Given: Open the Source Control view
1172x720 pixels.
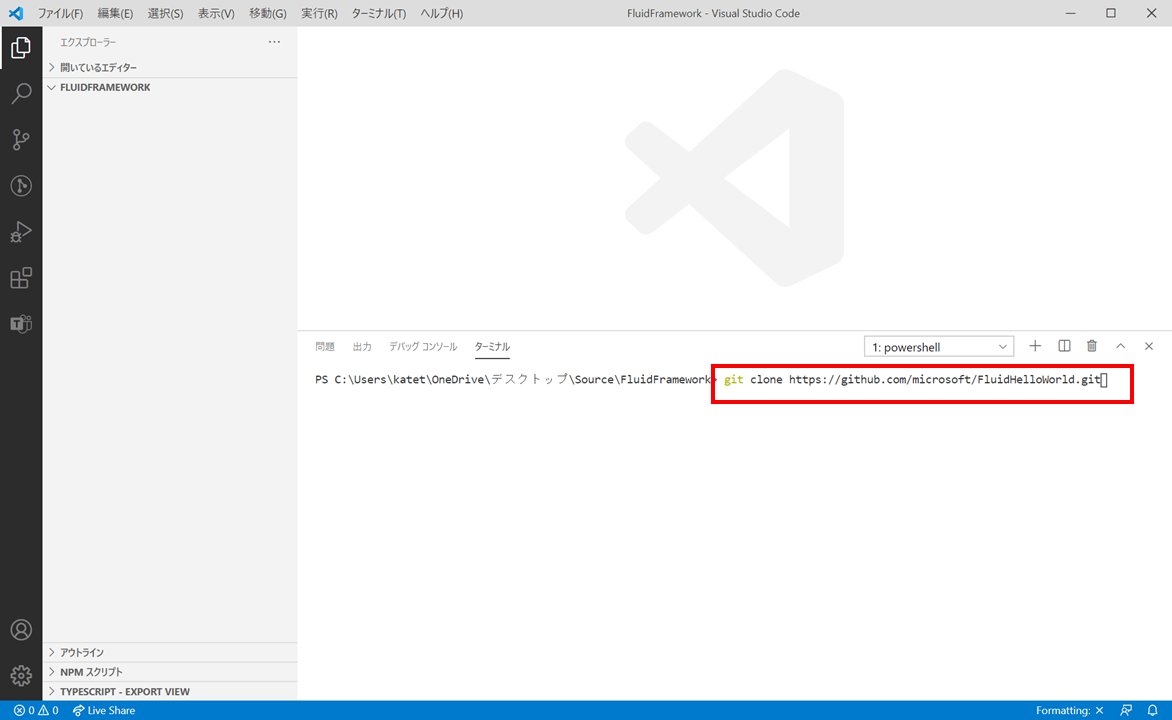Looking at the screenshot, I should tap(22, 139).
